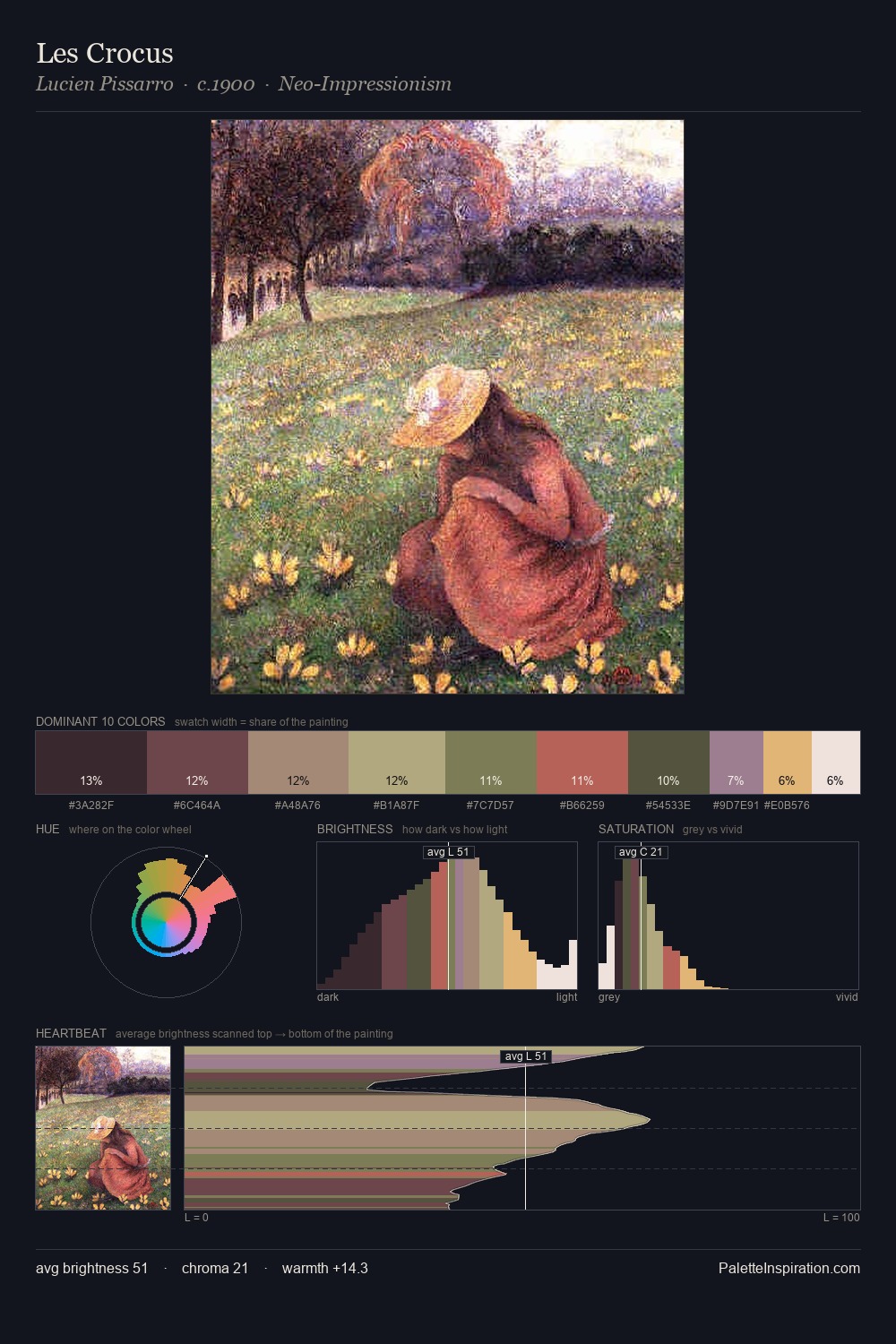The image size is (896, 1344).
Task: Pick the #A48A76 taupe swatch
Action: (298, 762)
